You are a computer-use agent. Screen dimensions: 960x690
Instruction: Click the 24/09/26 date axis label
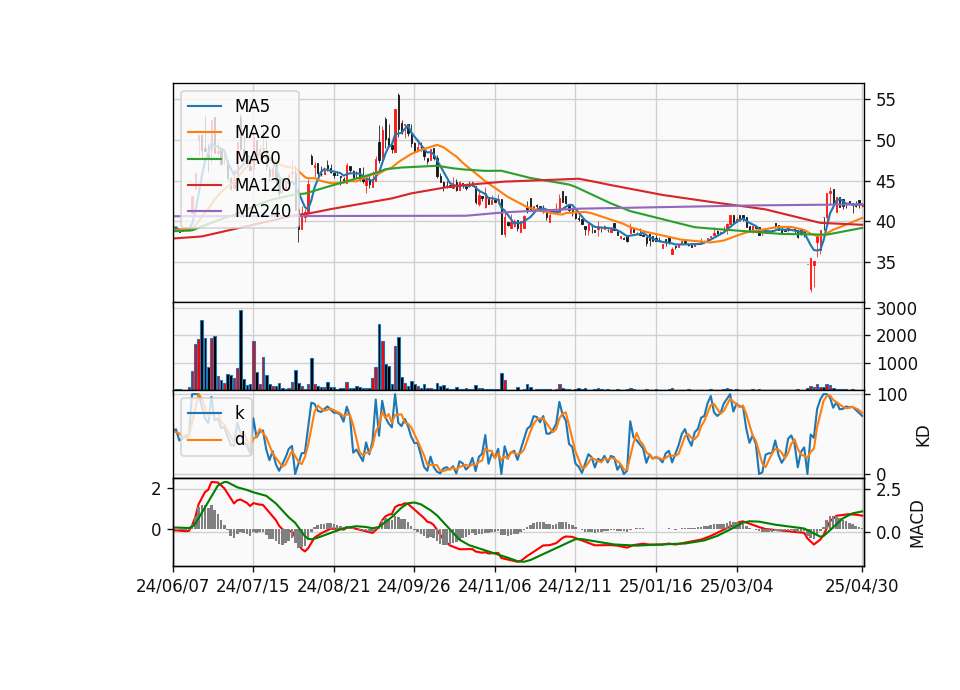point(413,586)
